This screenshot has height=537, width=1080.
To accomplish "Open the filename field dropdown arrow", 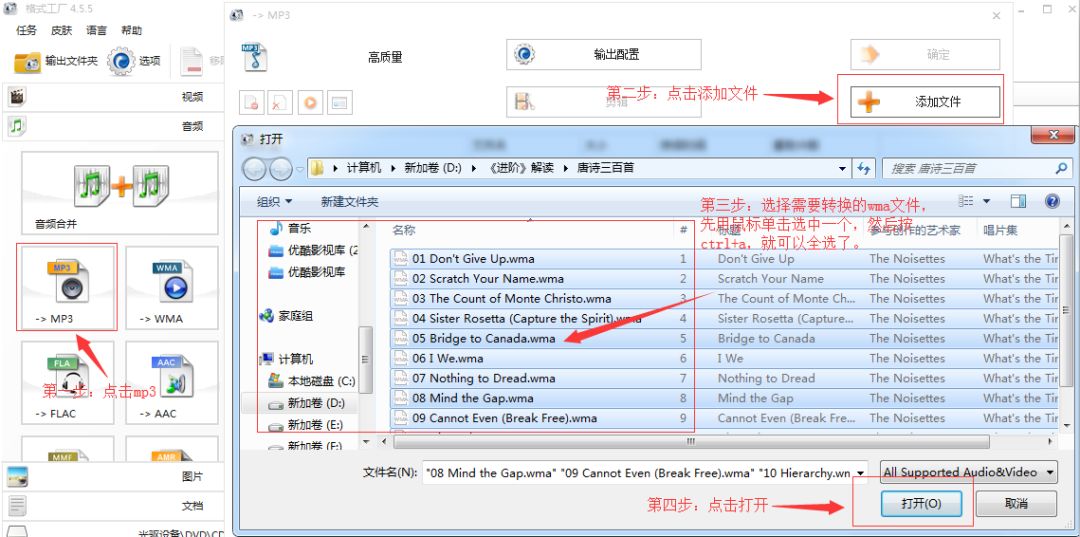I will point(861,473).
